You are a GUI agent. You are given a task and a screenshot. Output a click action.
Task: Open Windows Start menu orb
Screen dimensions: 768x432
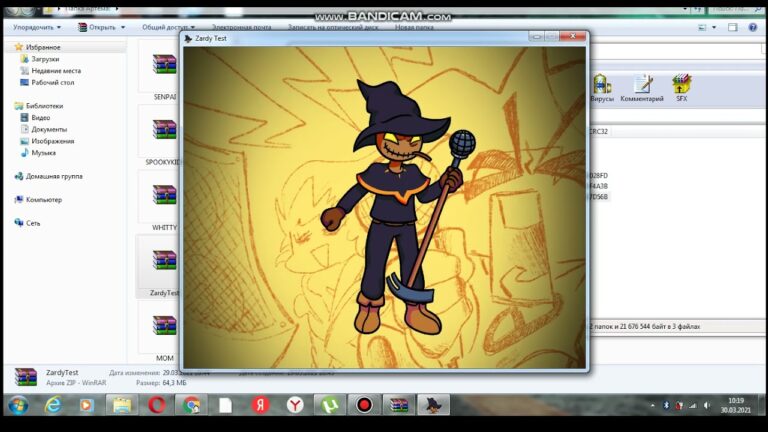[18, 405]
